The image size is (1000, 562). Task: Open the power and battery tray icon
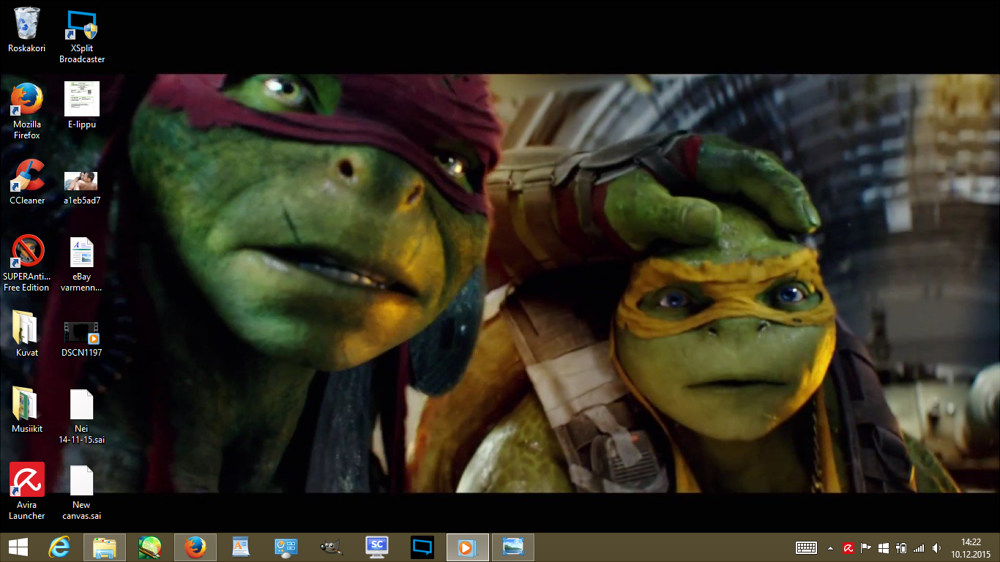(x=901, y=548)
